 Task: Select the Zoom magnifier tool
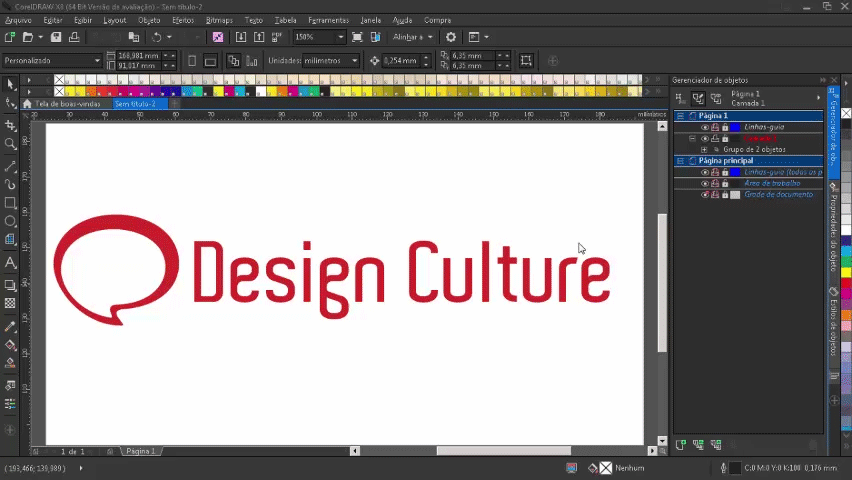(x=10, y=144)
